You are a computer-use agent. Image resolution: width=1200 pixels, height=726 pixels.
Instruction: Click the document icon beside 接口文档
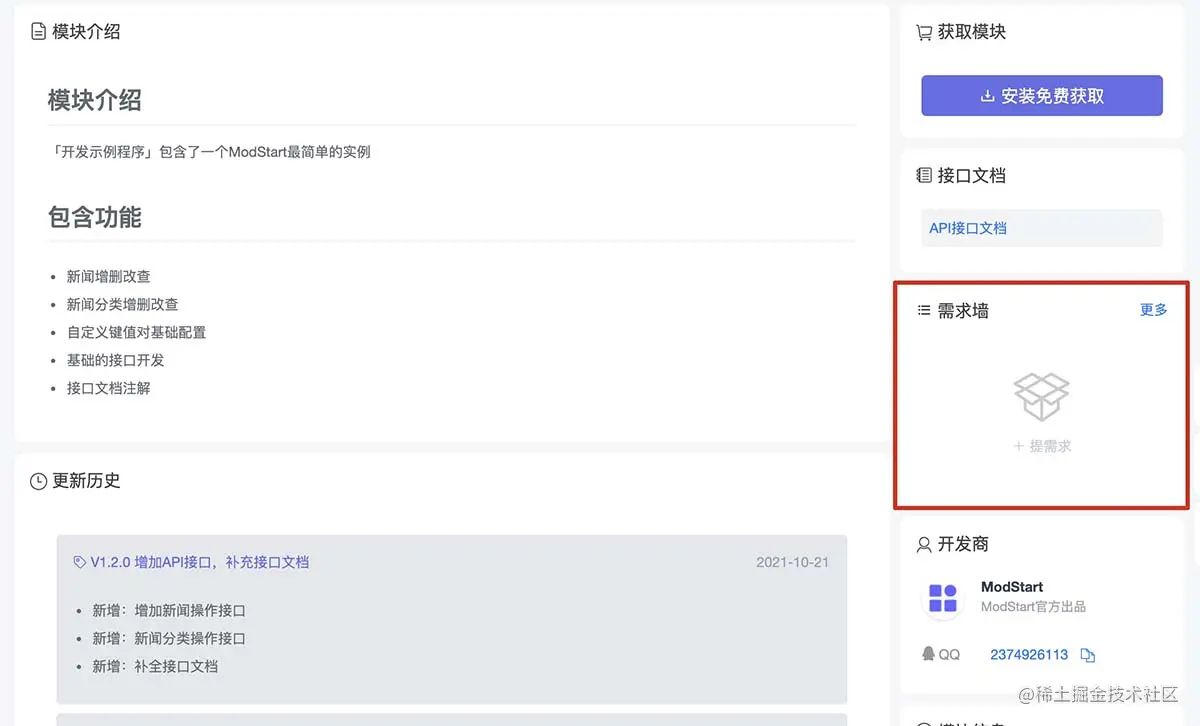pyautogui.click(x=924, y=175)
